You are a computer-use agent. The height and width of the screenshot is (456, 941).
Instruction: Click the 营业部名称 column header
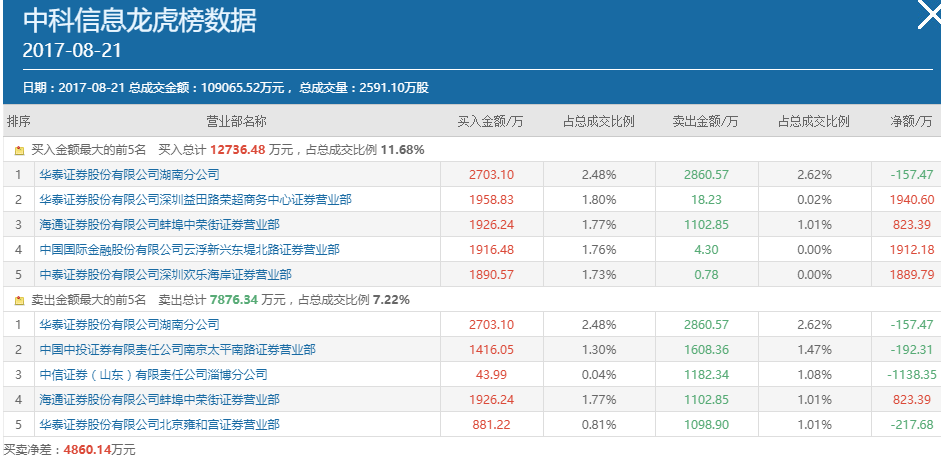(x=236, y=122)
